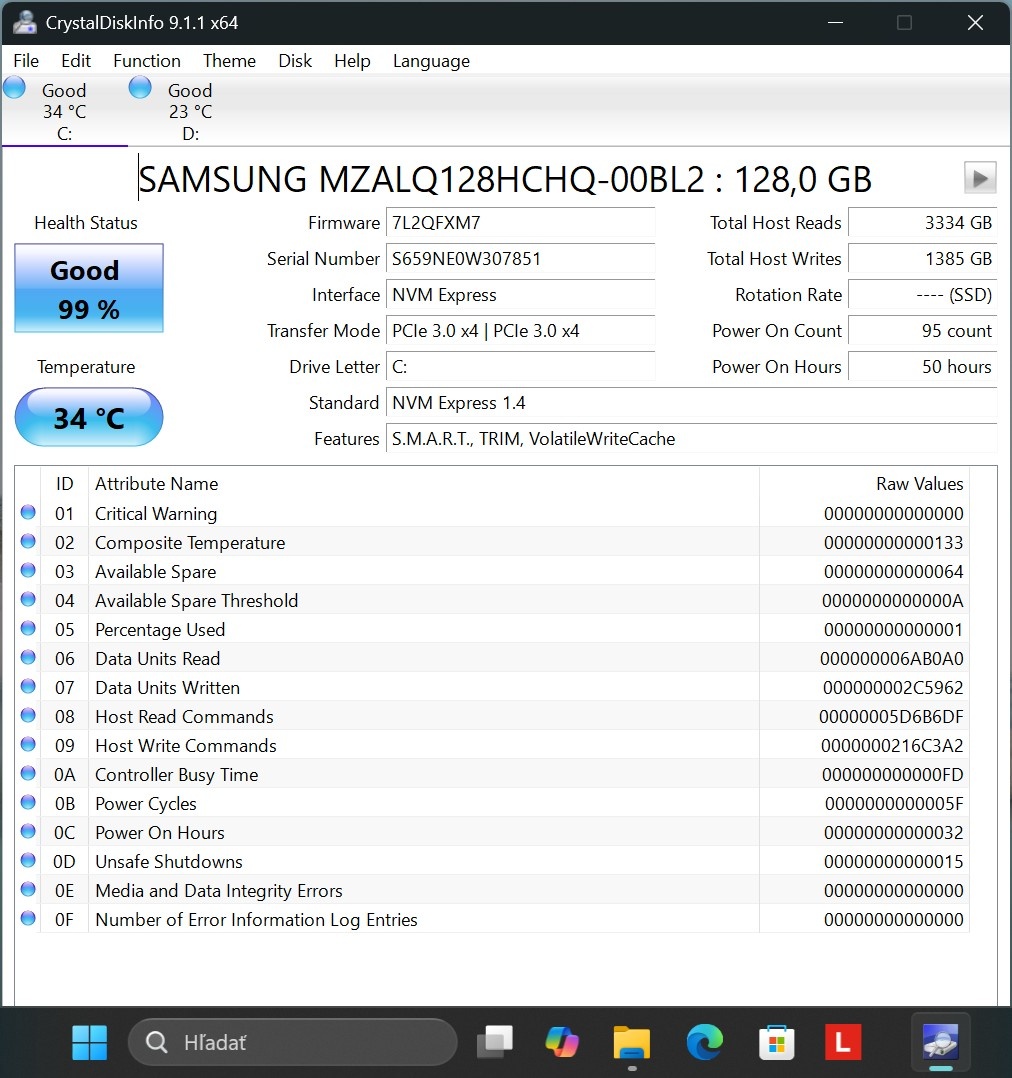Image resolution: width=1012 pixels, height=1078 pixels.
Task: Open Microsoft Edge from the taskbar
Action: [x=704, y=1043]
